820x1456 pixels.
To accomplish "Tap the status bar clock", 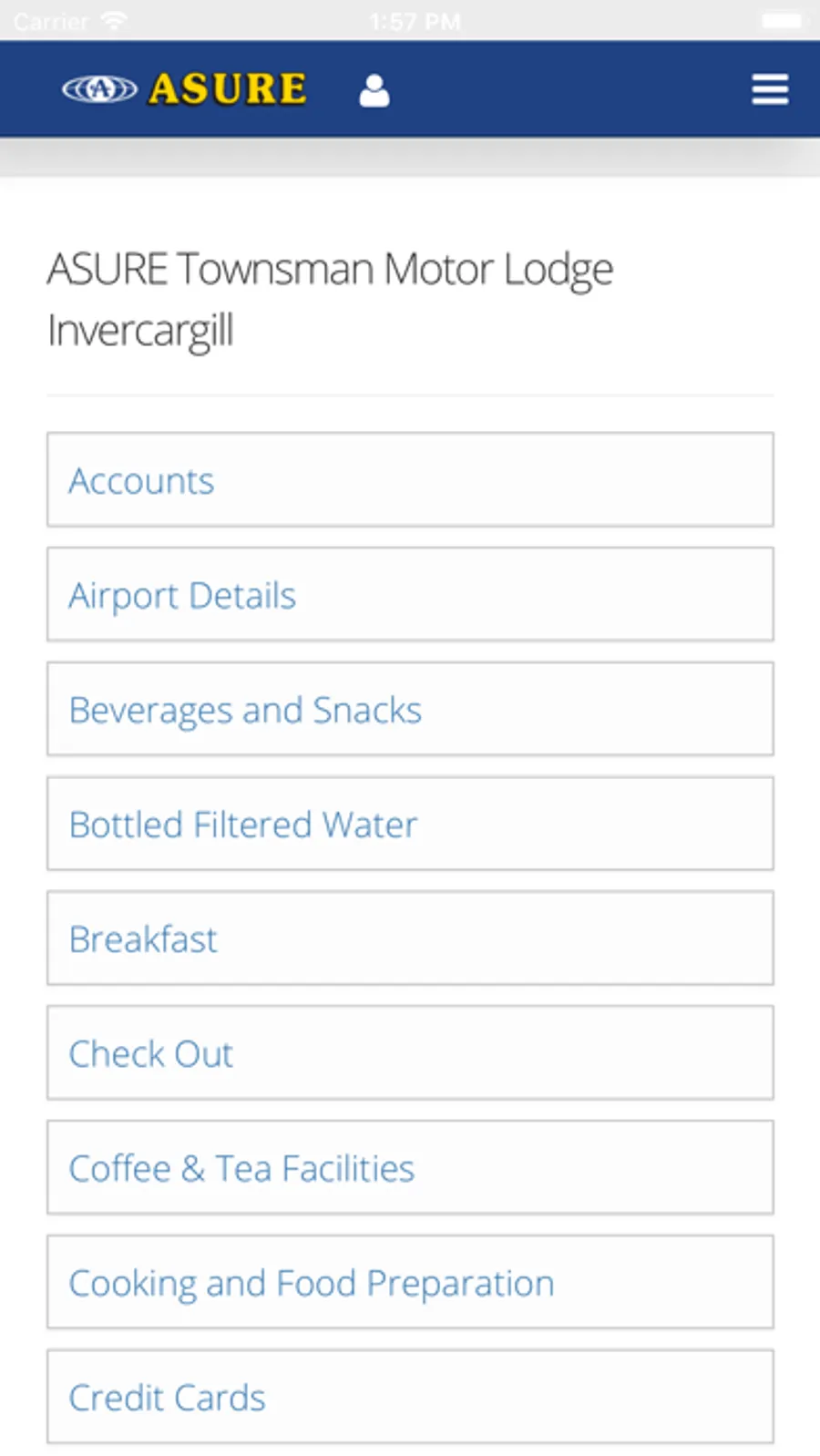I will (415, 21).
